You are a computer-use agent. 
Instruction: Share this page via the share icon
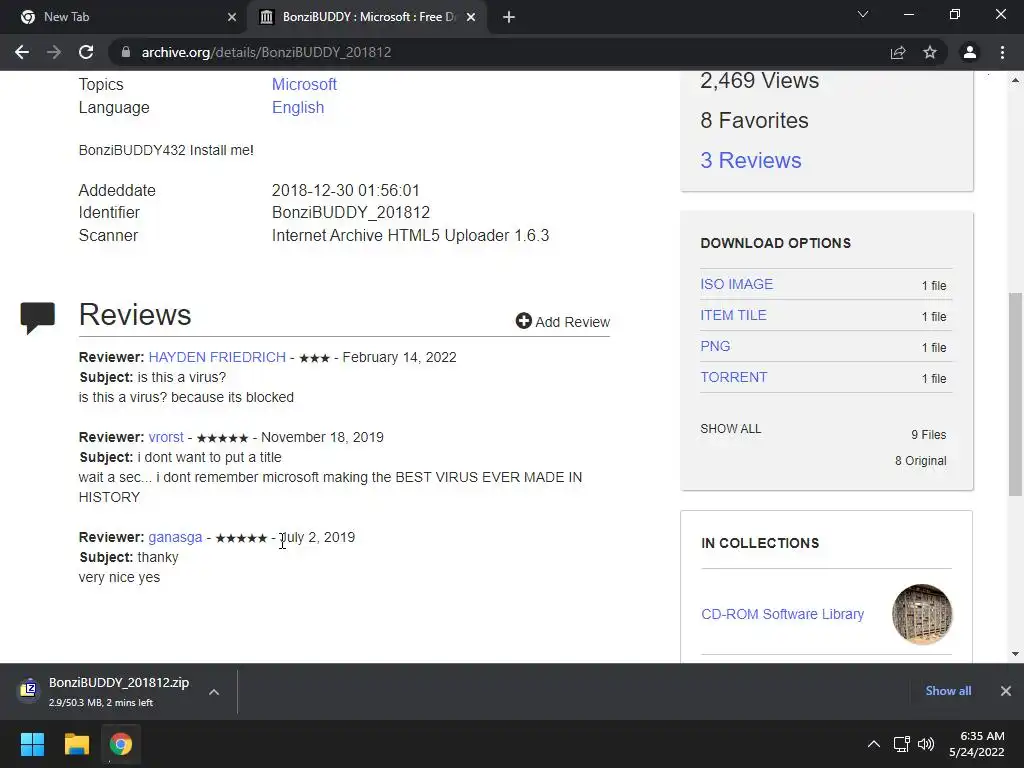pyautogui.click(x=898, y=52)
